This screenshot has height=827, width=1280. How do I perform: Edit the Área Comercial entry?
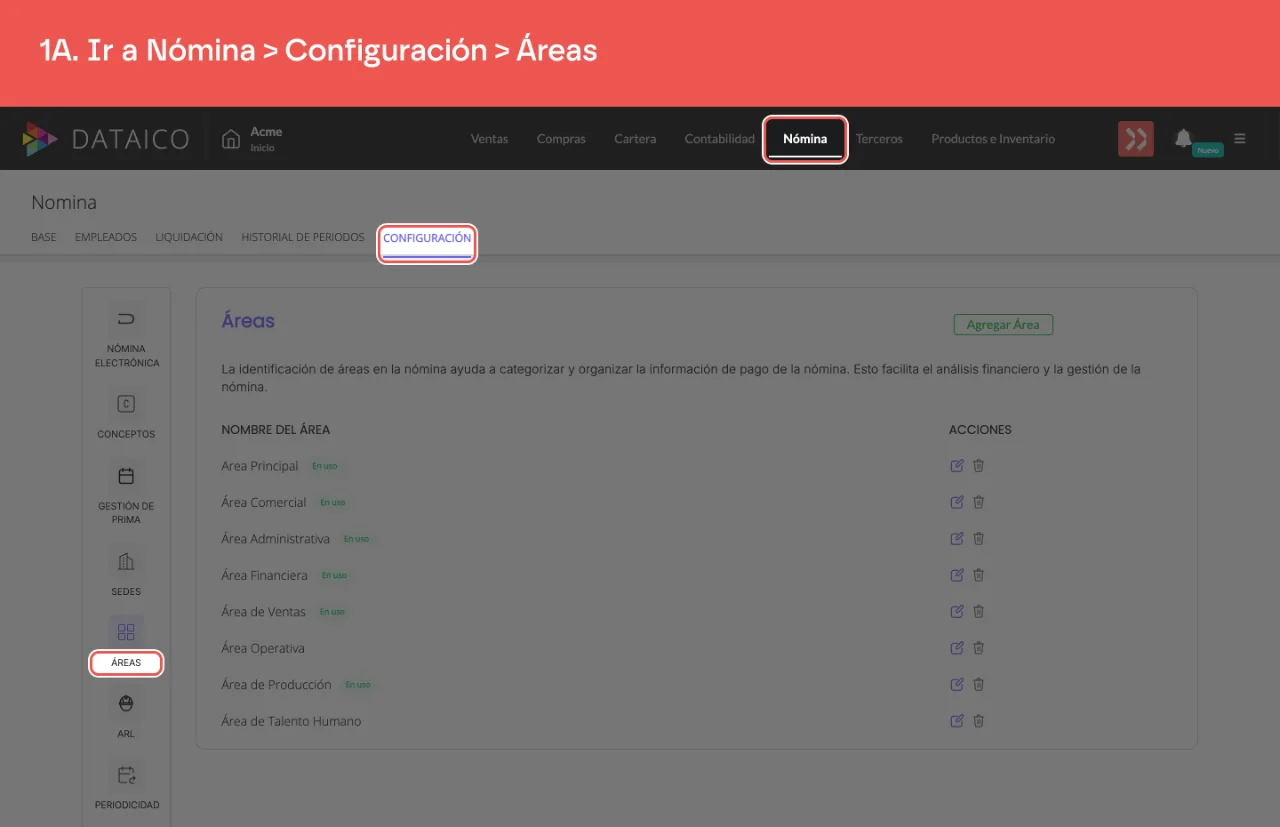tap(957, 502)
